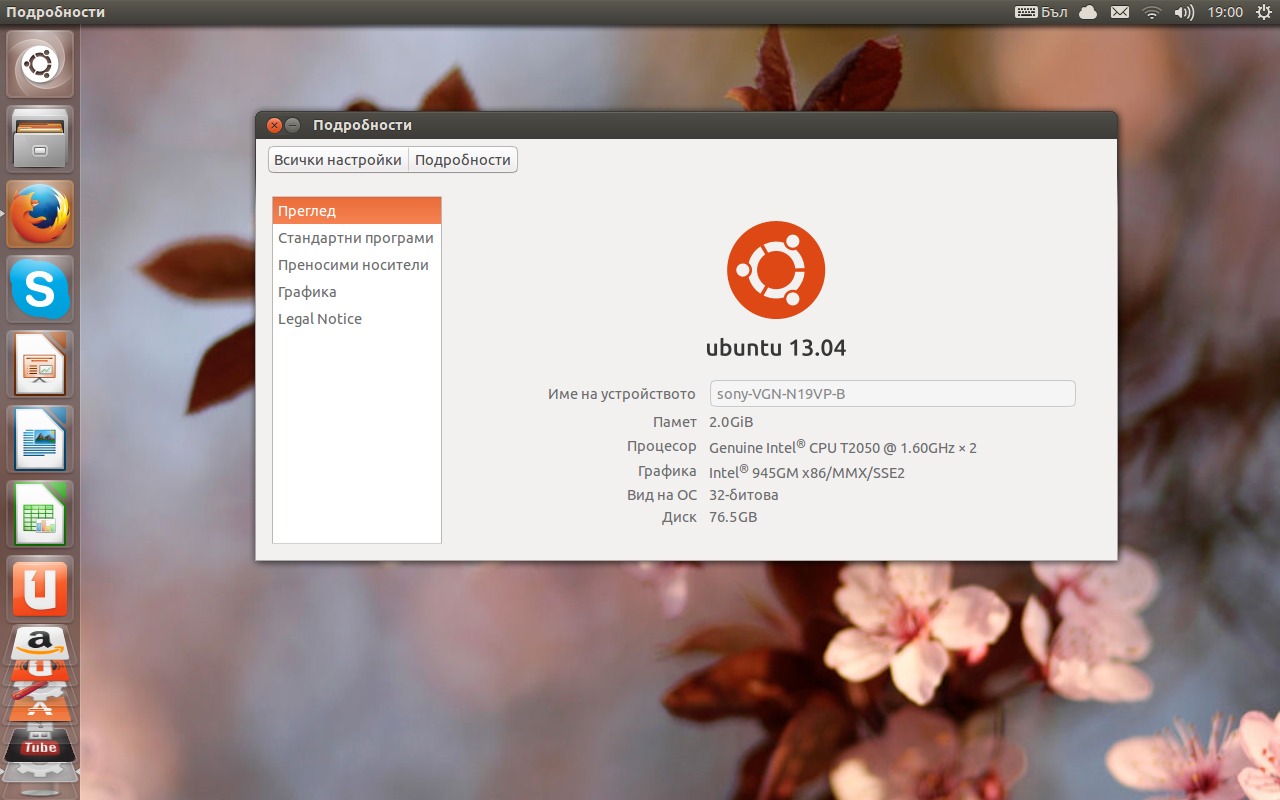The image size is (1280, 800).
Task: Click the Подробности breadcrumb button
Action: pyautogui.click(x=463, y=160)
